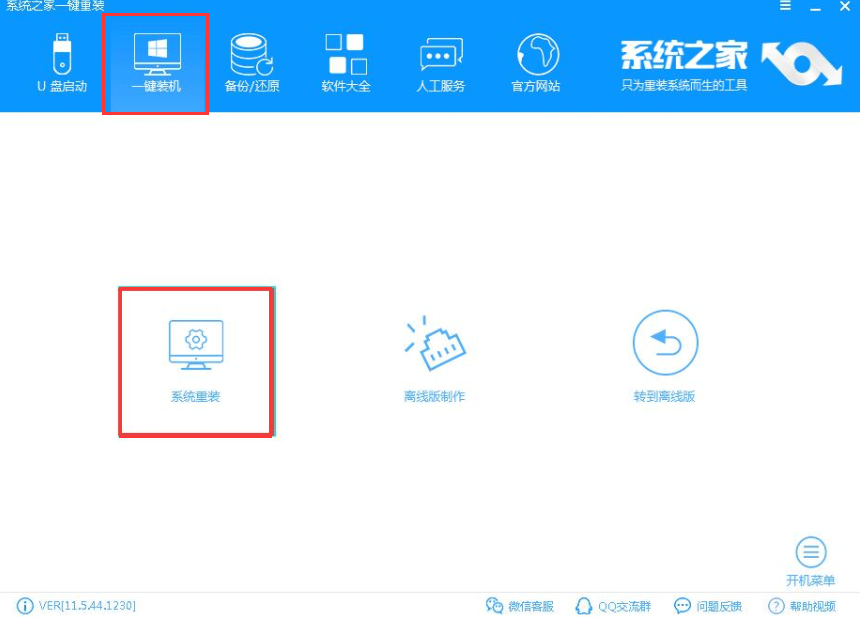Select the 一键装机 tab
860x617 pixels.
pyautogui.click(x=155, y=60)
